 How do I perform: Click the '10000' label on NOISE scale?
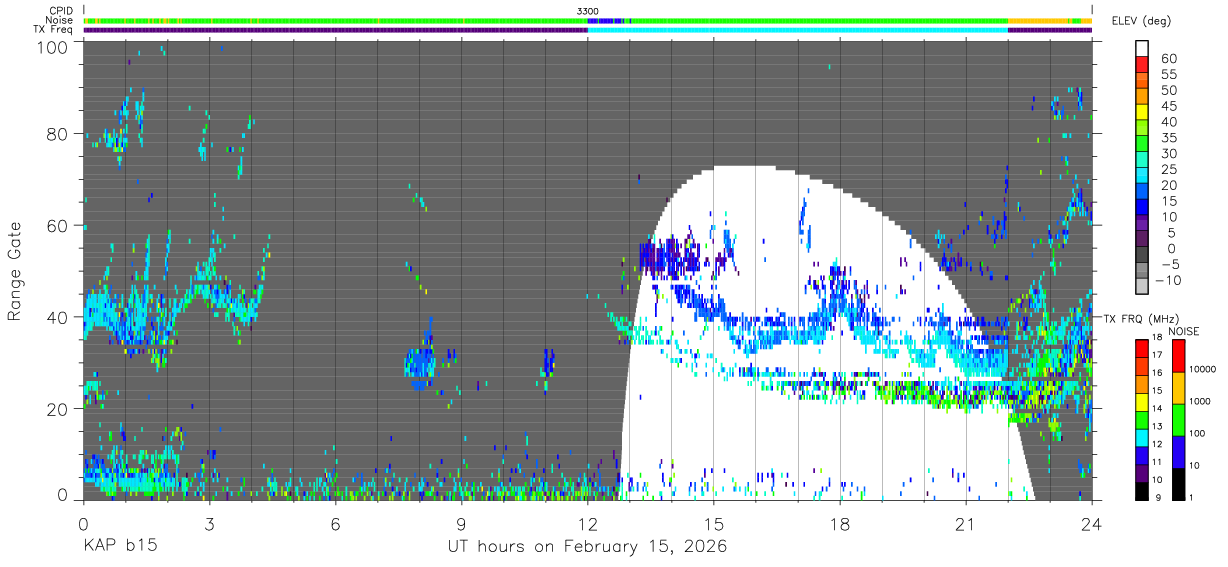1202,370
